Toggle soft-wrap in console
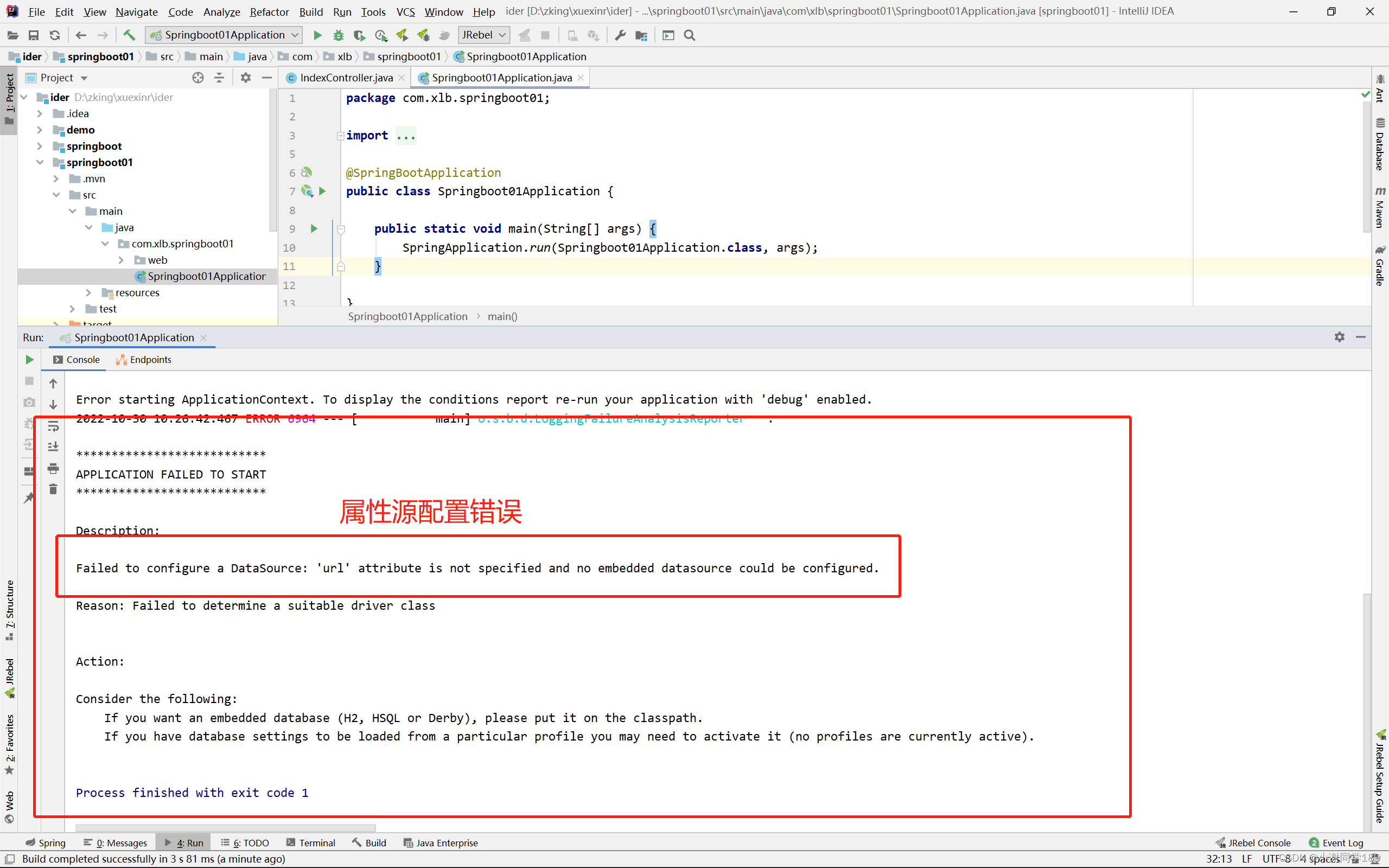The image size is (1389, 868). (53, 426)
